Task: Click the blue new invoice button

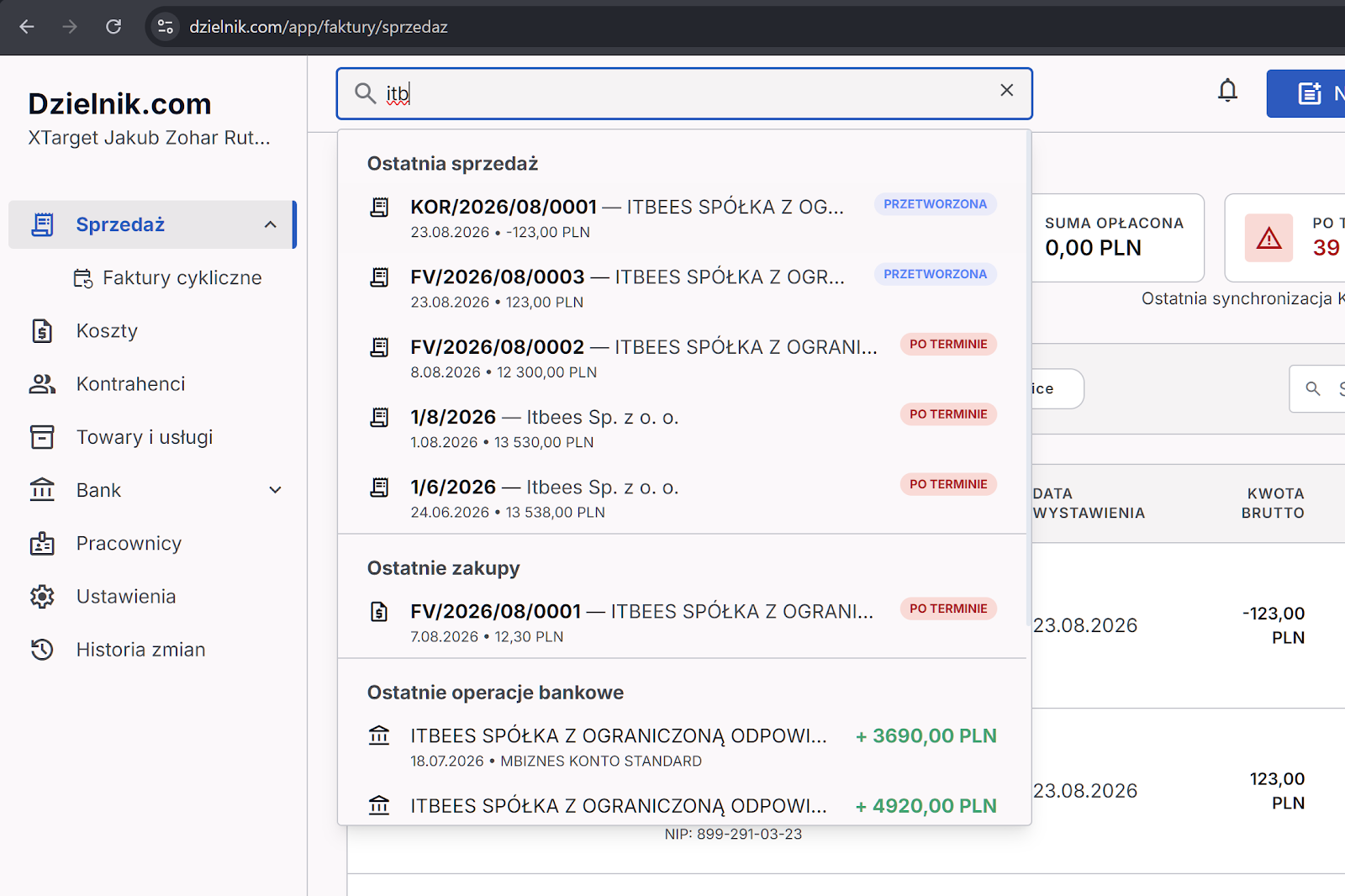Action: pos(1306,93)
